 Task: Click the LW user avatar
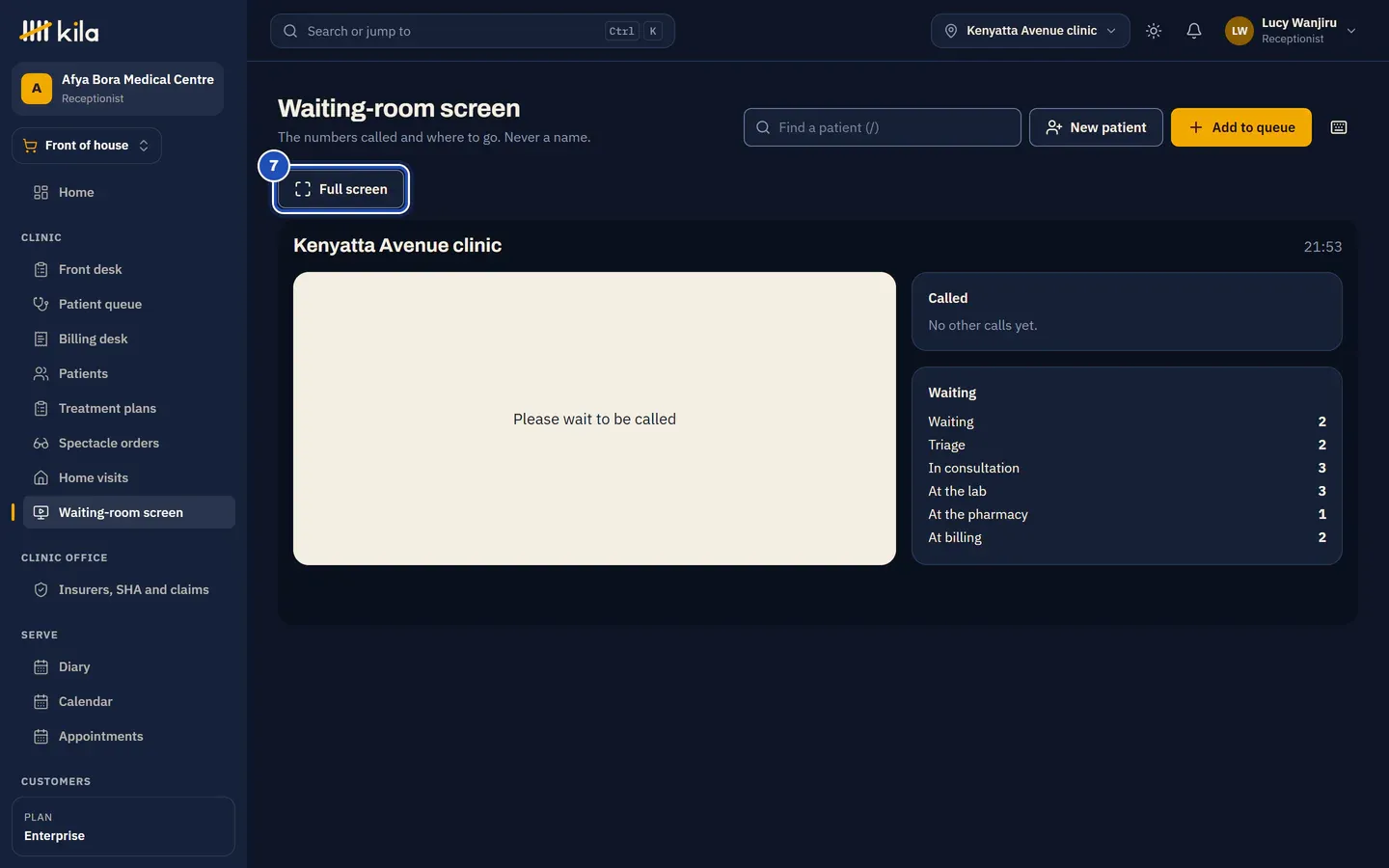[1239, 31]
